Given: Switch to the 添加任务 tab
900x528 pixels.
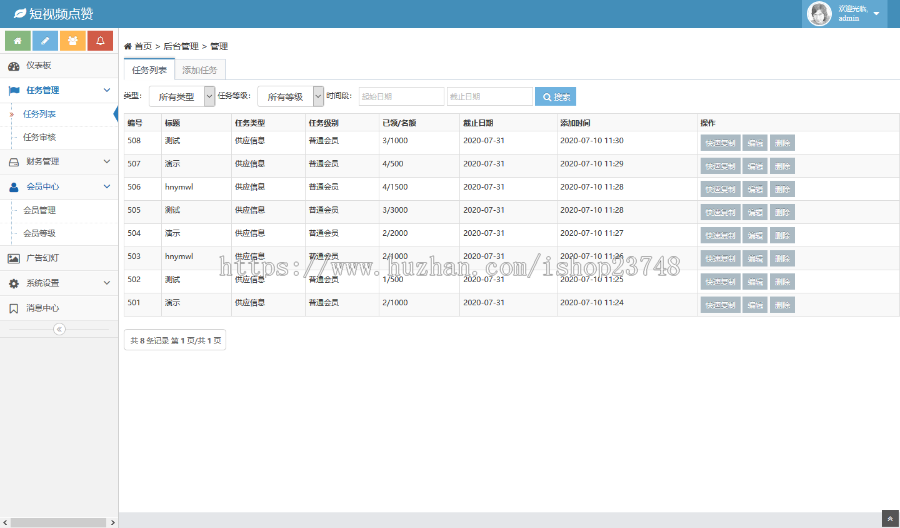Looking at the screenshot, I should click(201, 69).
